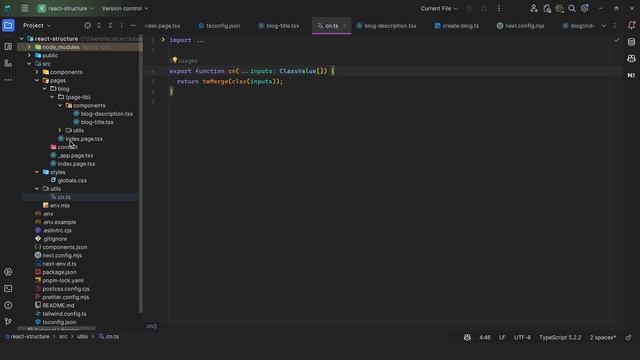The width and height of the screenshot is (640, 360).
Task: Open the Structure tool window
Action: pyautogui.click(x=8, y=63)
